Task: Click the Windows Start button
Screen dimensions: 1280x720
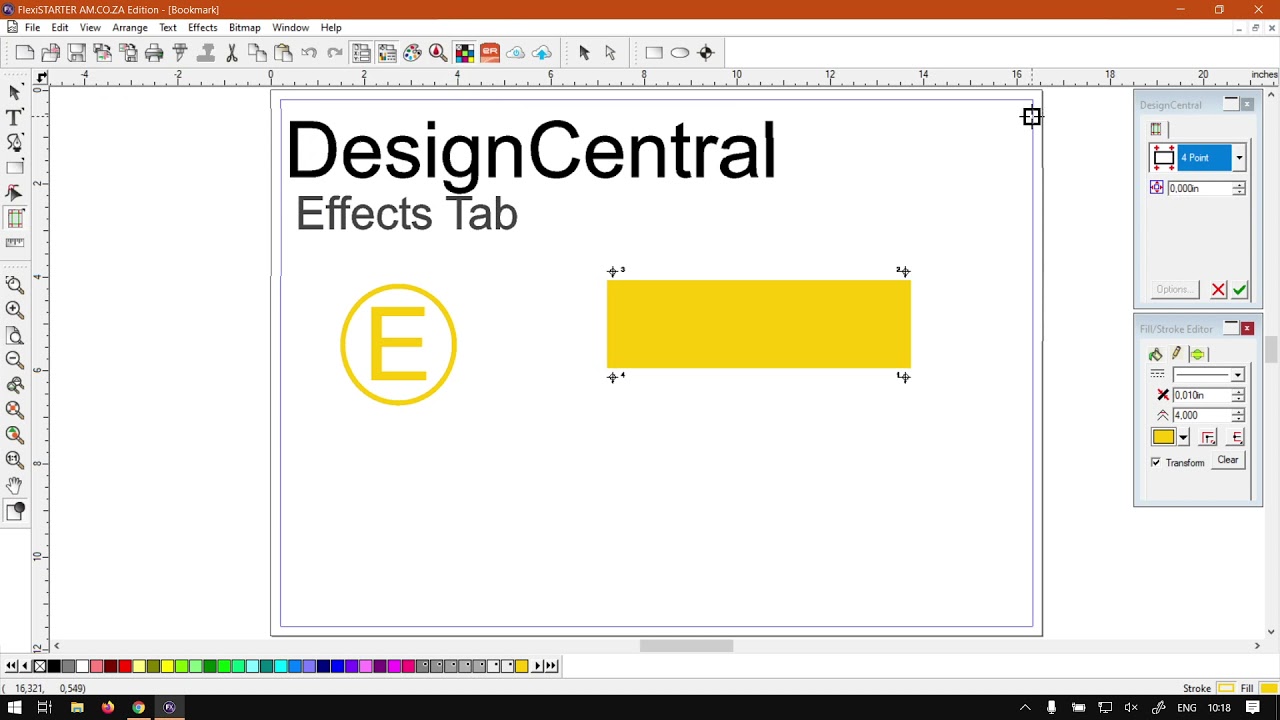Action: (14, 708)
